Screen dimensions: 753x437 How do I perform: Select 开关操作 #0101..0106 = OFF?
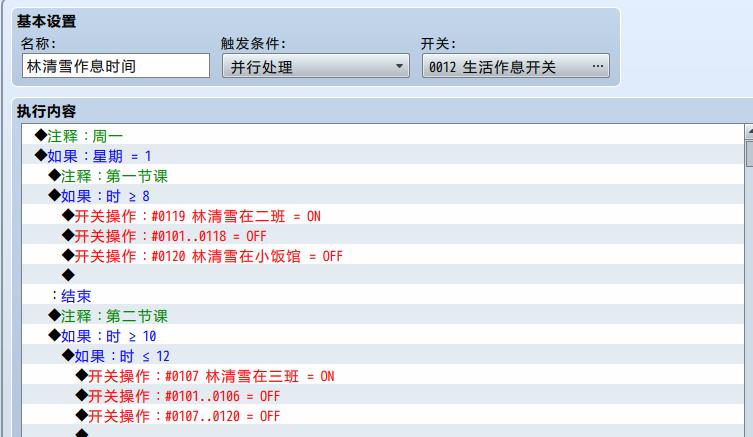[x=383, y=396]
